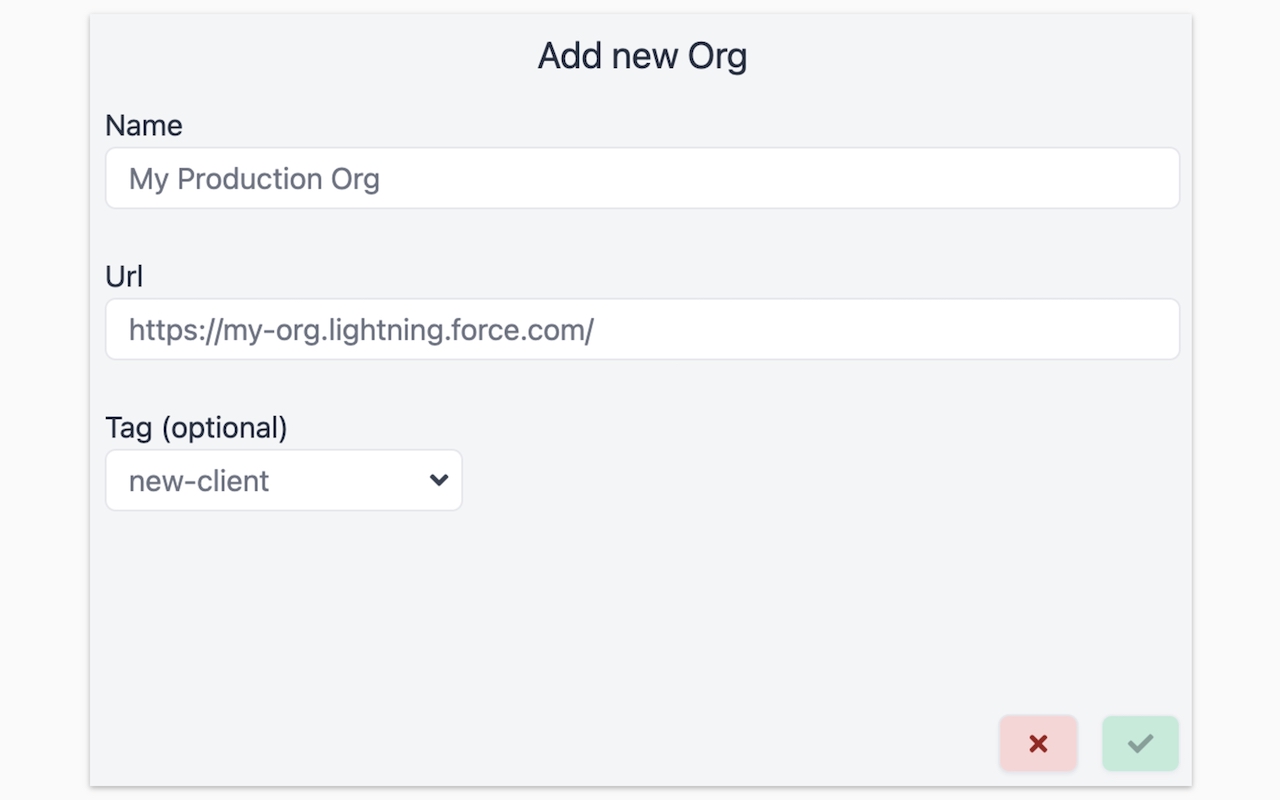Image resolution: width=1280 pixels, height=800 pixels.
Task: Open the Tag (optional) dropdown
Action: (283, 480)
